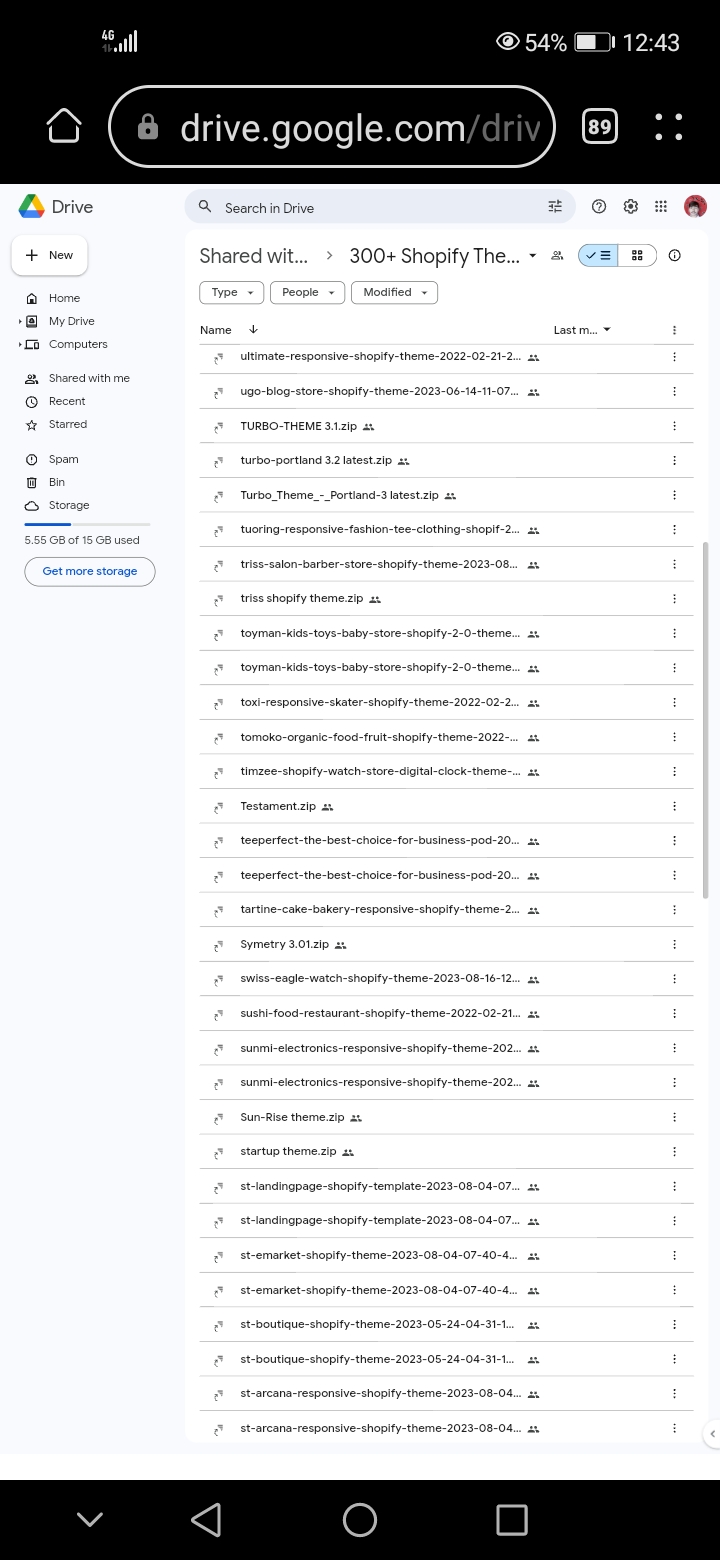Select TURBO-THEME 3.1.zip file

point(446,426)
